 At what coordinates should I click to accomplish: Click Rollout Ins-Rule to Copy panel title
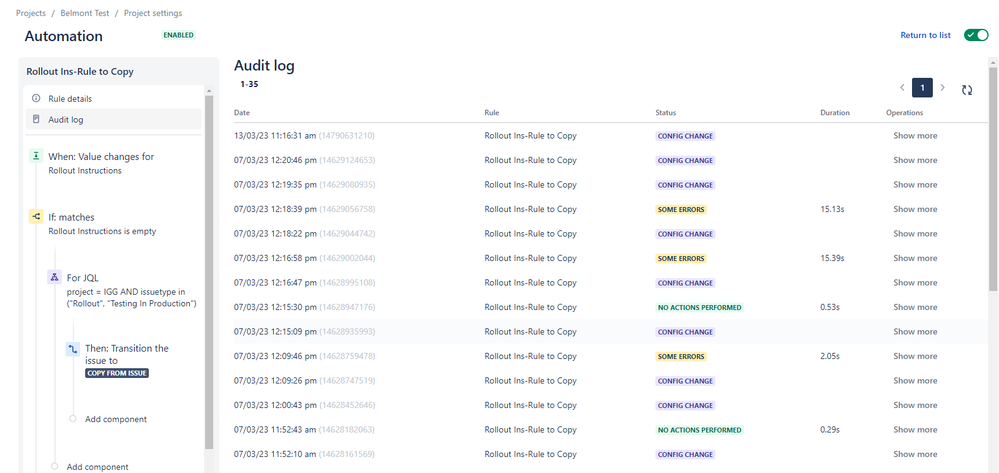(x=80, y=72)
